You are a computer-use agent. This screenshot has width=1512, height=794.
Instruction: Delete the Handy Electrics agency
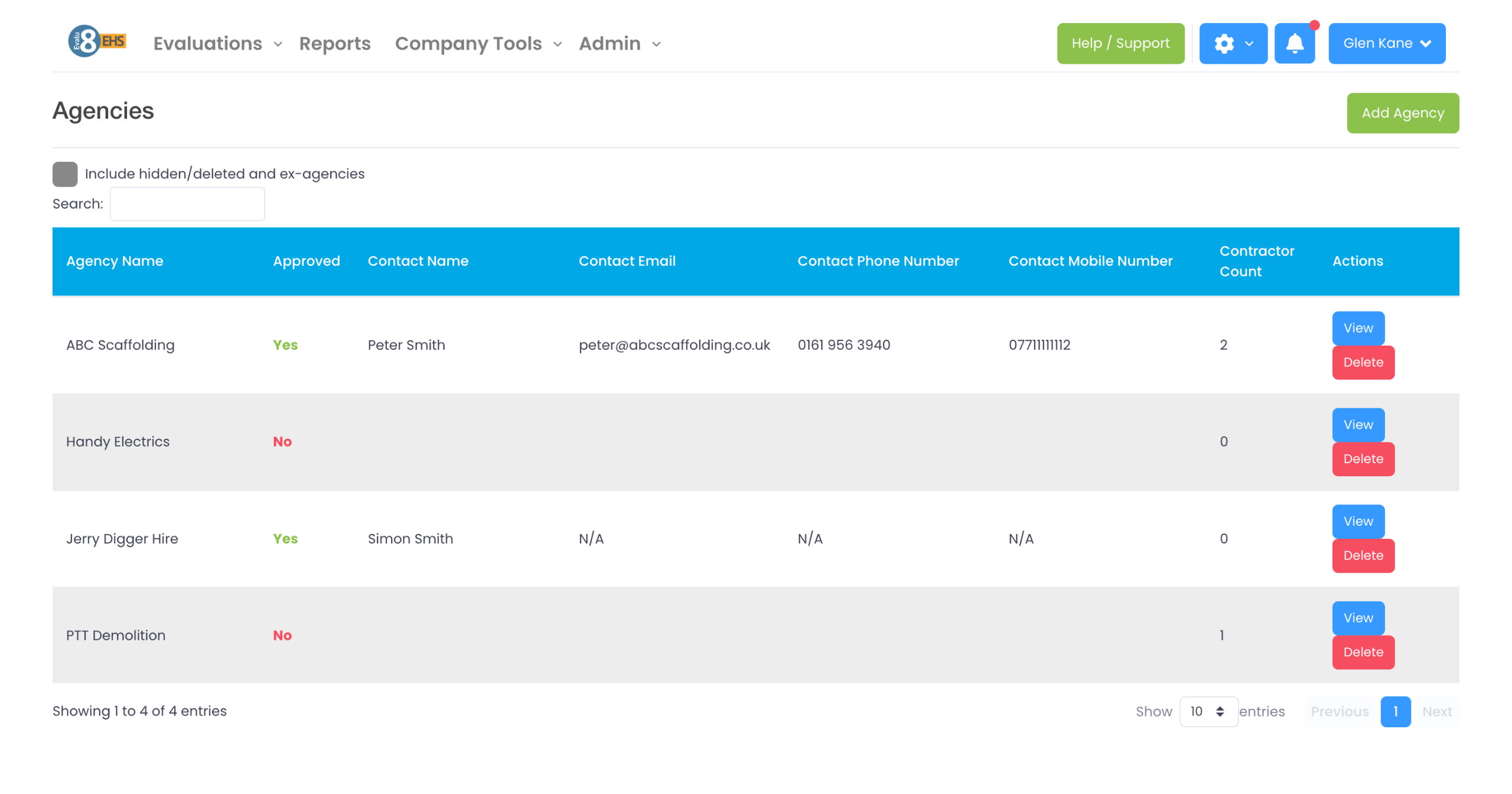coord(1363,459)
